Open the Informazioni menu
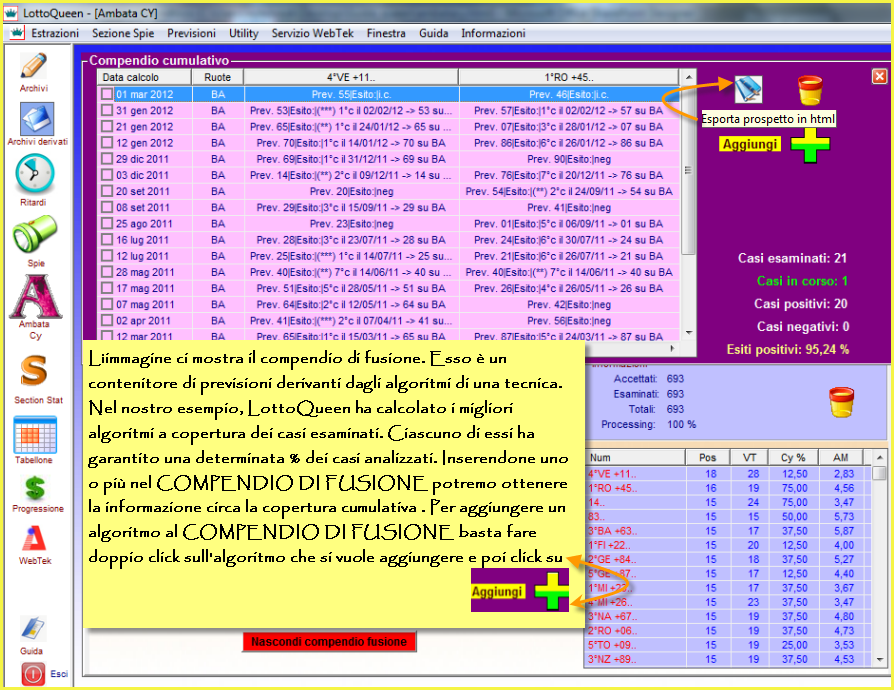The height and width of the screenshot is (690, 894). pyautogui.click(x=493, y=33)
